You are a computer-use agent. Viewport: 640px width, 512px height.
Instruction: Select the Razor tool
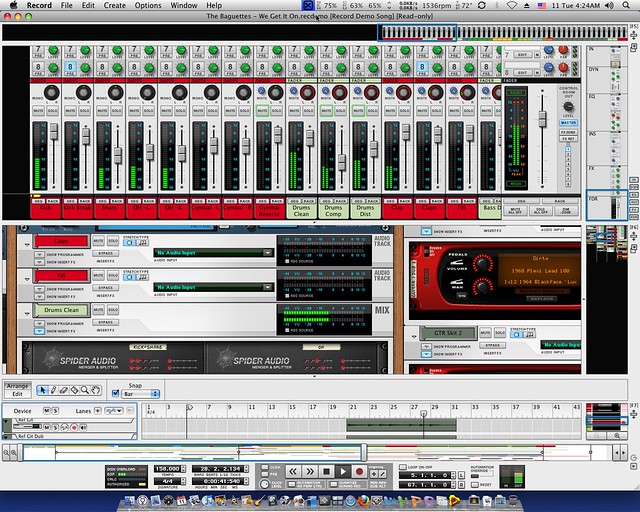(74, 390)
